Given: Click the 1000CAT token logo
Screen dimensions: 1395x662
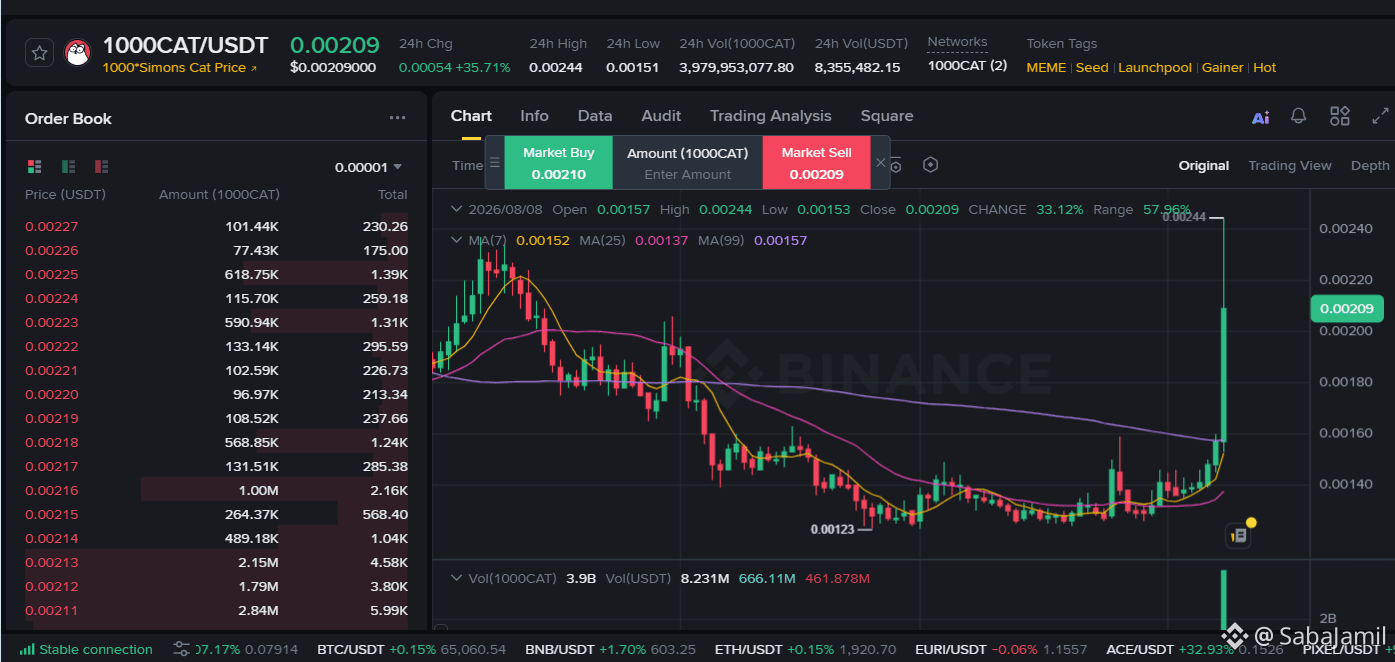Looking at the screenshot, I should pyautogui.click(x=78, y=53).
